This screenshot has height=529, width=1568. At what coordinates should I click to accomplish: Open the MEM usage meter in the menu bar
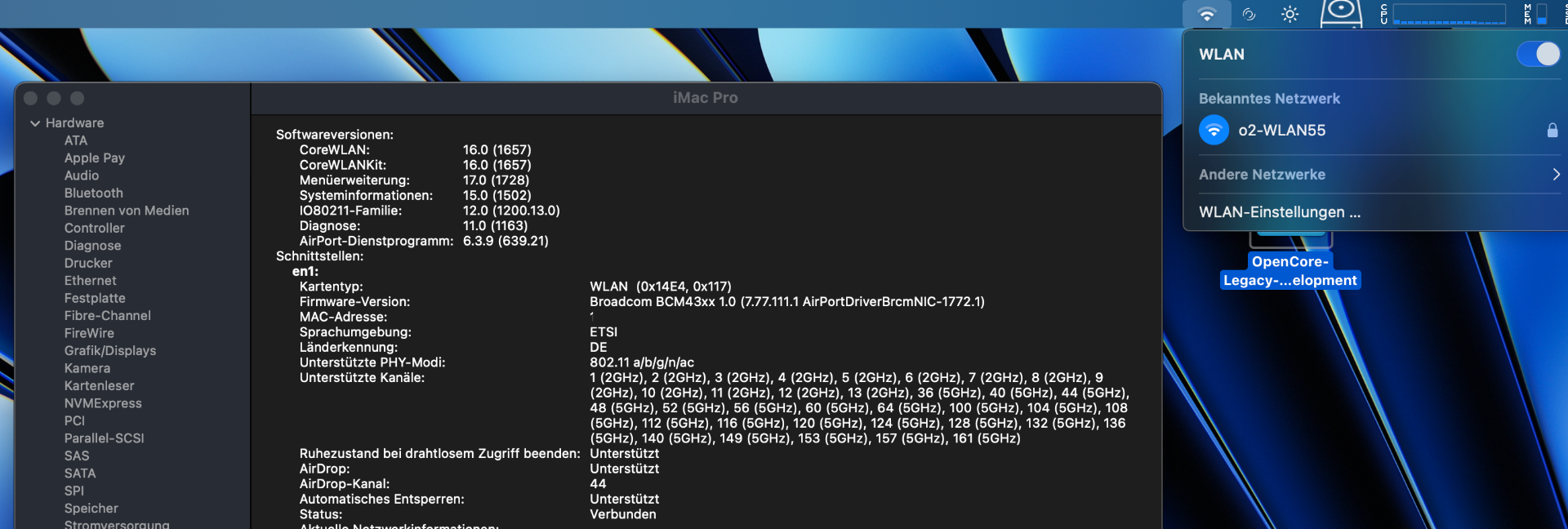tap(1536, 14)
